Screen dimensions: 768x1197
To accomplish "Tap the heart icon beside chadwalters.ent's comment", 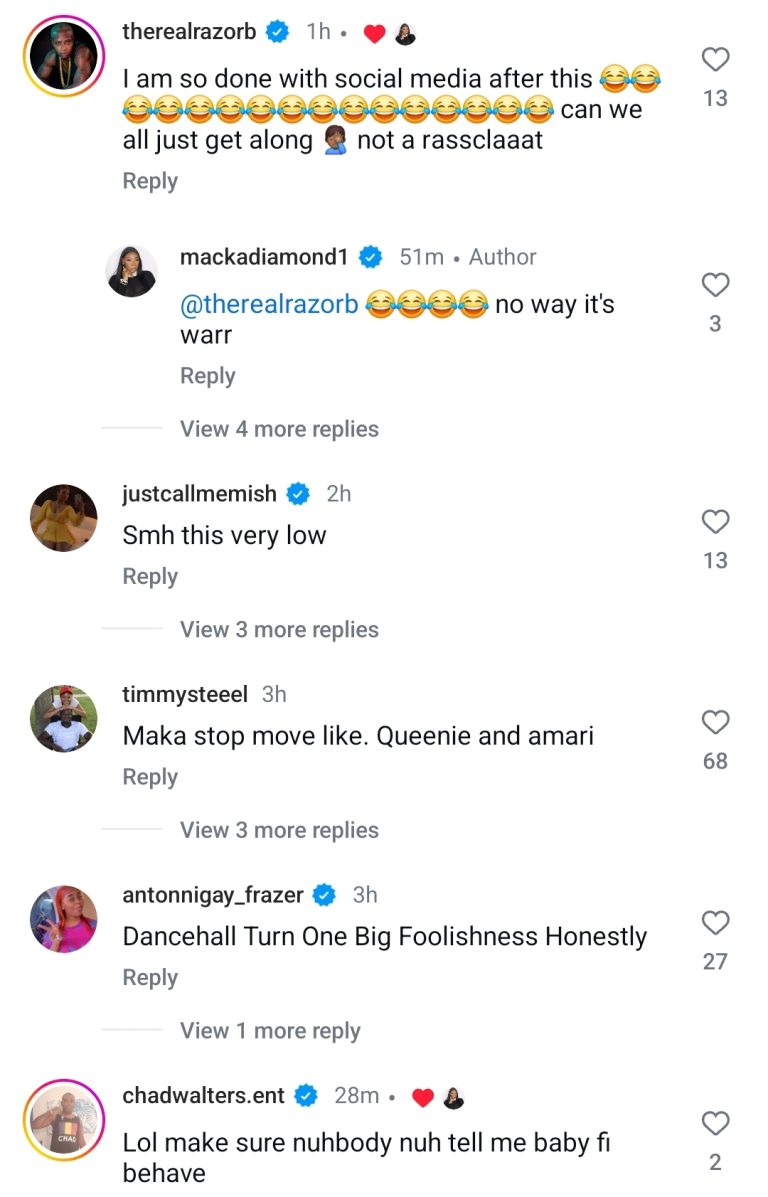I will click(714, 1122).
